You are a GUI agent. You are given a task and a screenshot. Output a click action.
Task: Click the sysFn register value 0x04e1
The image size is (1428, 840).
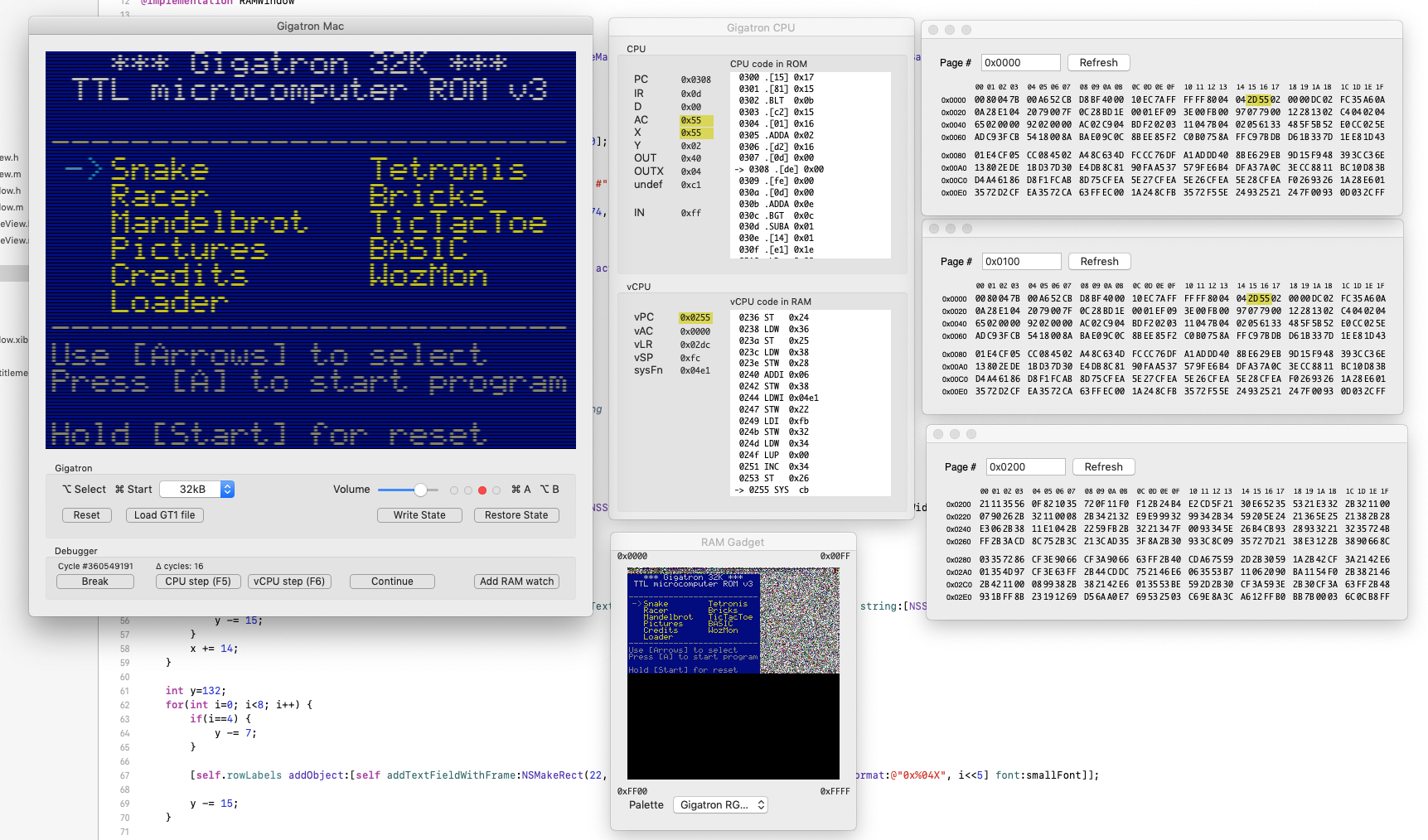(x=695, y=371)
